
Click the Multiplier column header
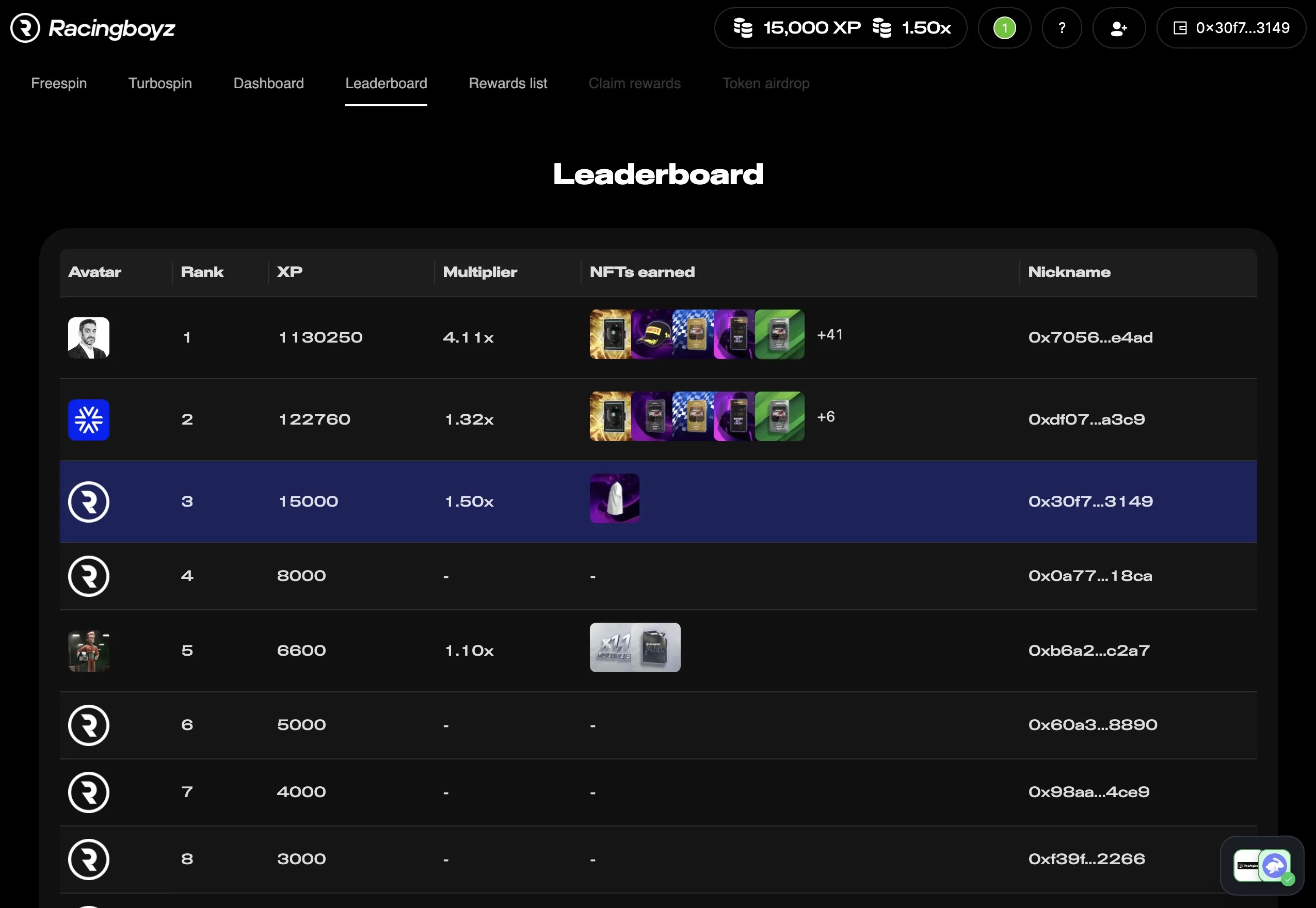[479, 272]
